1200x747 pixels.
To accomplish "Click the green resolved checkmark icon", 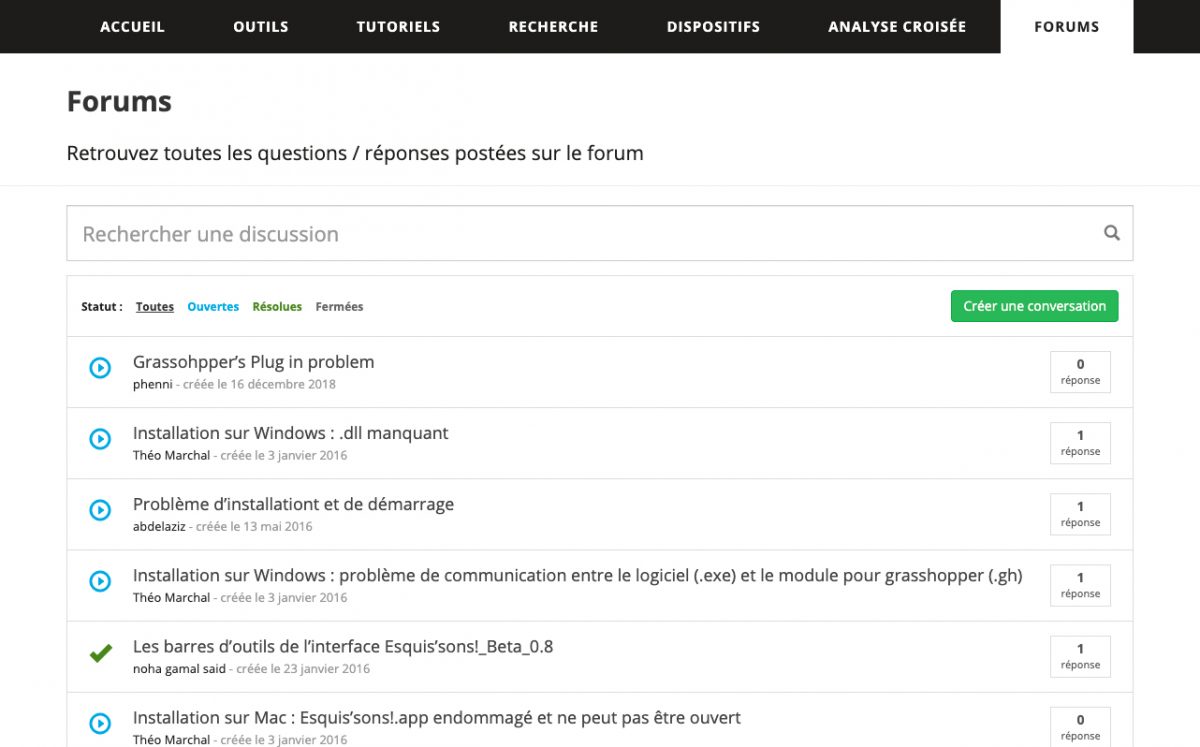I will [x=100, y=654].
